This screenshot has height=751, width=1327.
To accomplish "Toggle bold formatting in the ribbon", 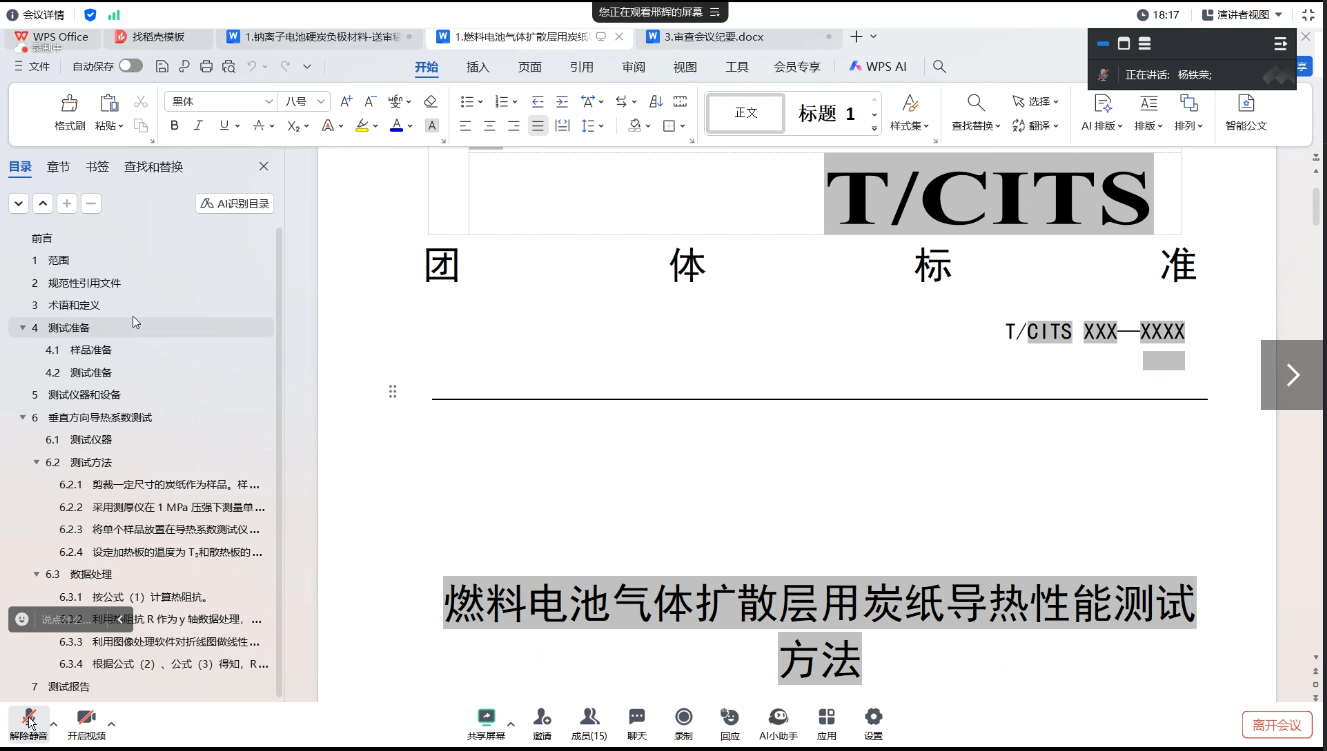I will tap(174, 126).
